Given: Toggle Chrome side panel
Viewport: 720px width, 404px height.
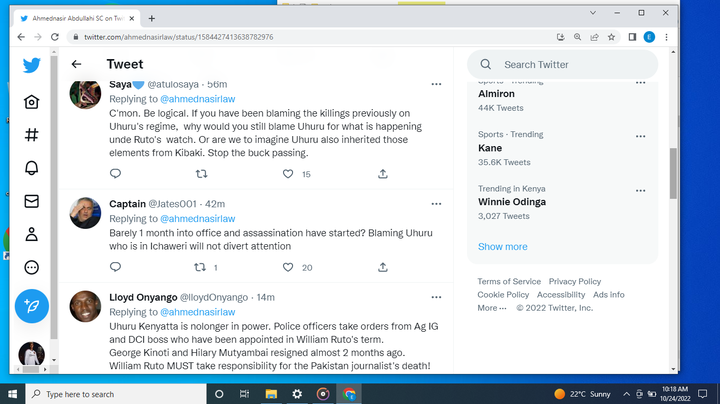Looking at the screenshot, I should click(632, 37).
